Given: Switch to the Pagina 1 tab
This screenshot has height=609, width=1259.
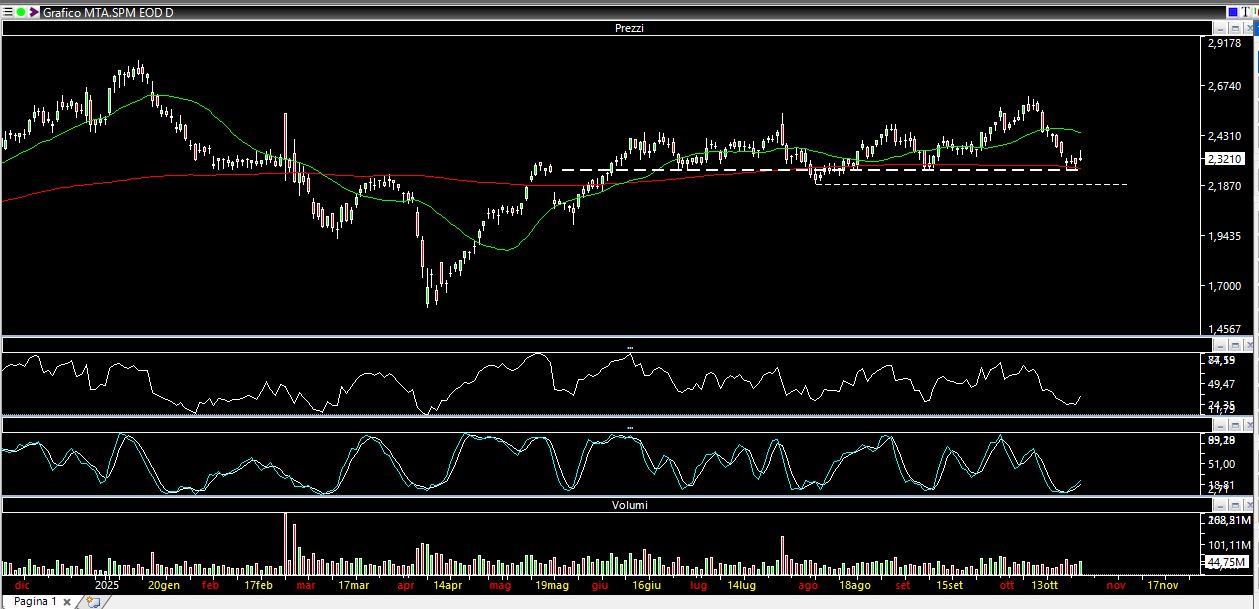Looking at the screenshot, I should coord(35,601).
